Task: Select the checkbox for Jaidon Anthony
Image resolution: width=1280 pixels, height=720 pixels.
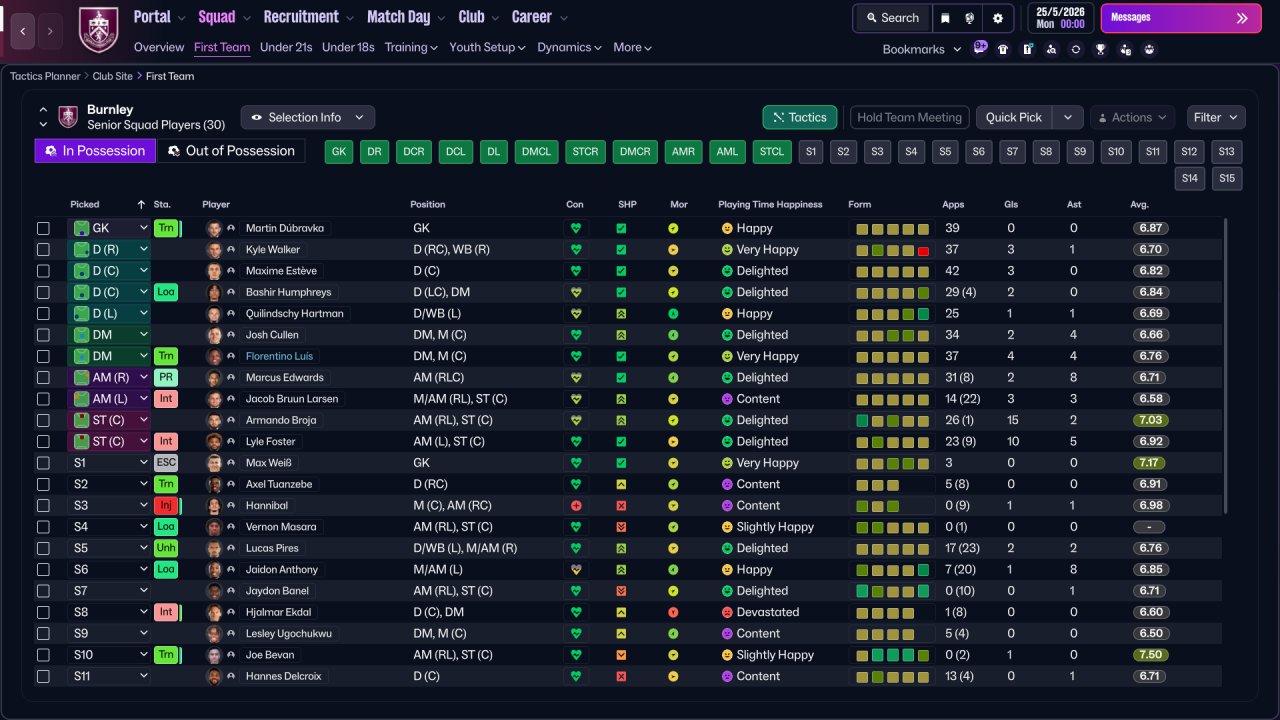Action: [x=43, y=570]
